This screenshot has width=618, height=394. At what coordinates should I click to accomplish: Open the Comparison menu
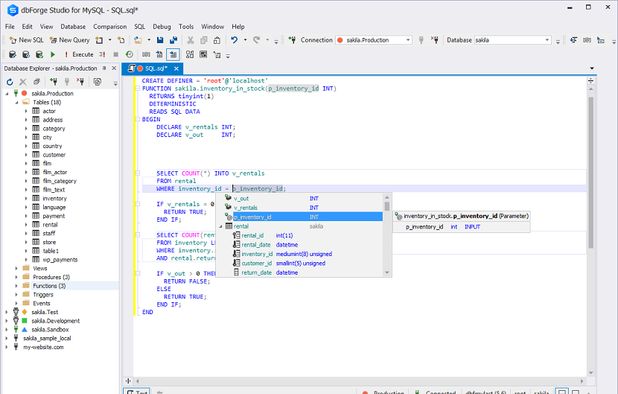pyautogui.click(x=110, y=26)
